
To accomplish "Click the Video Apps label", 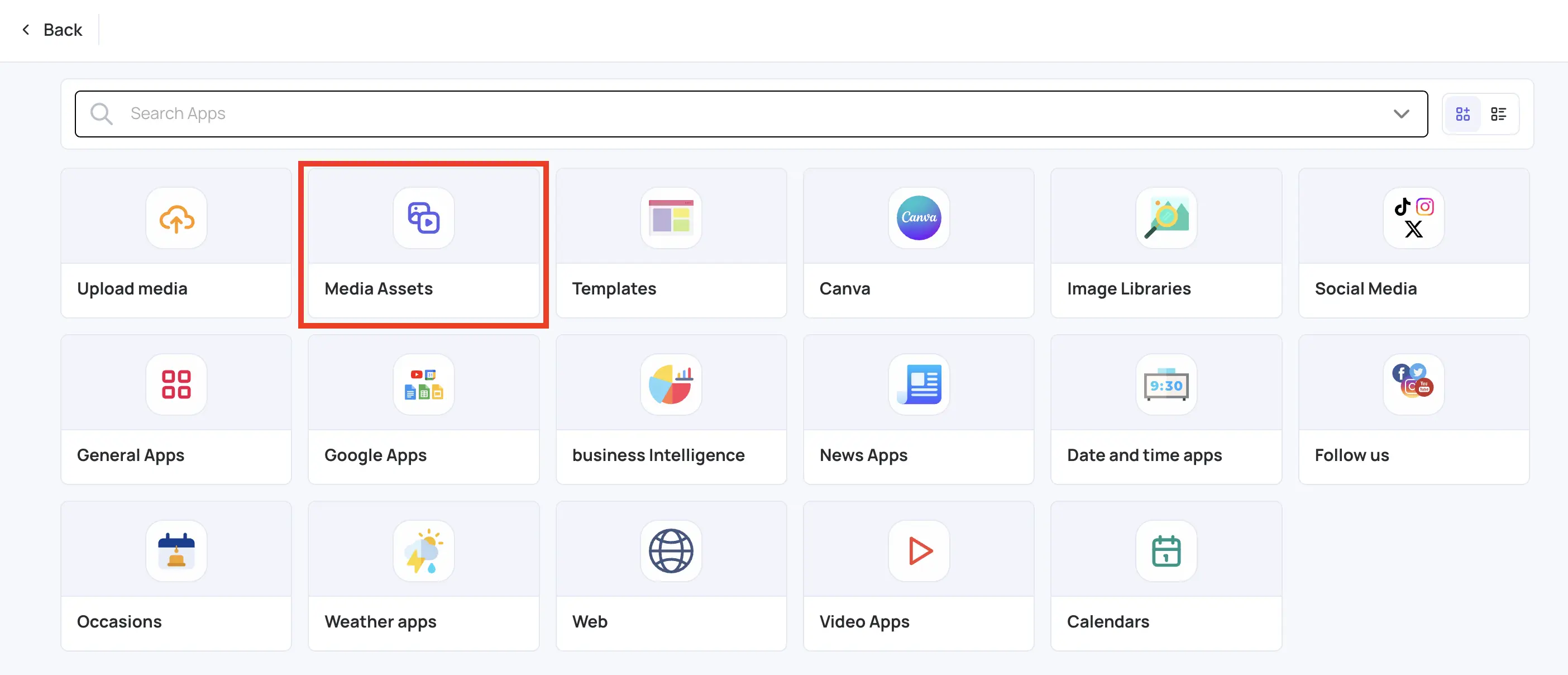I will (864, 621).
